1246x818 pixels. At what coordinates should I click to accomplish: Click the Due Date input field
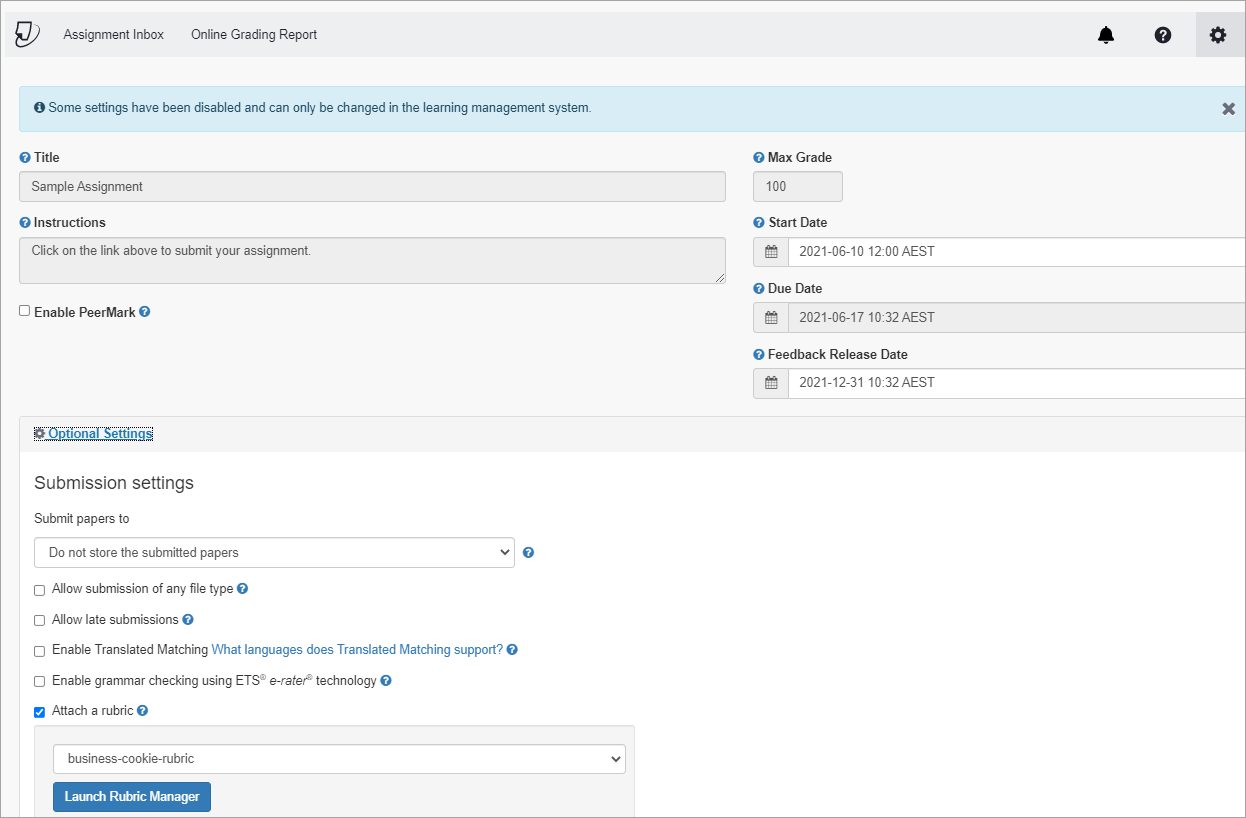click(x=1017, y=318)
